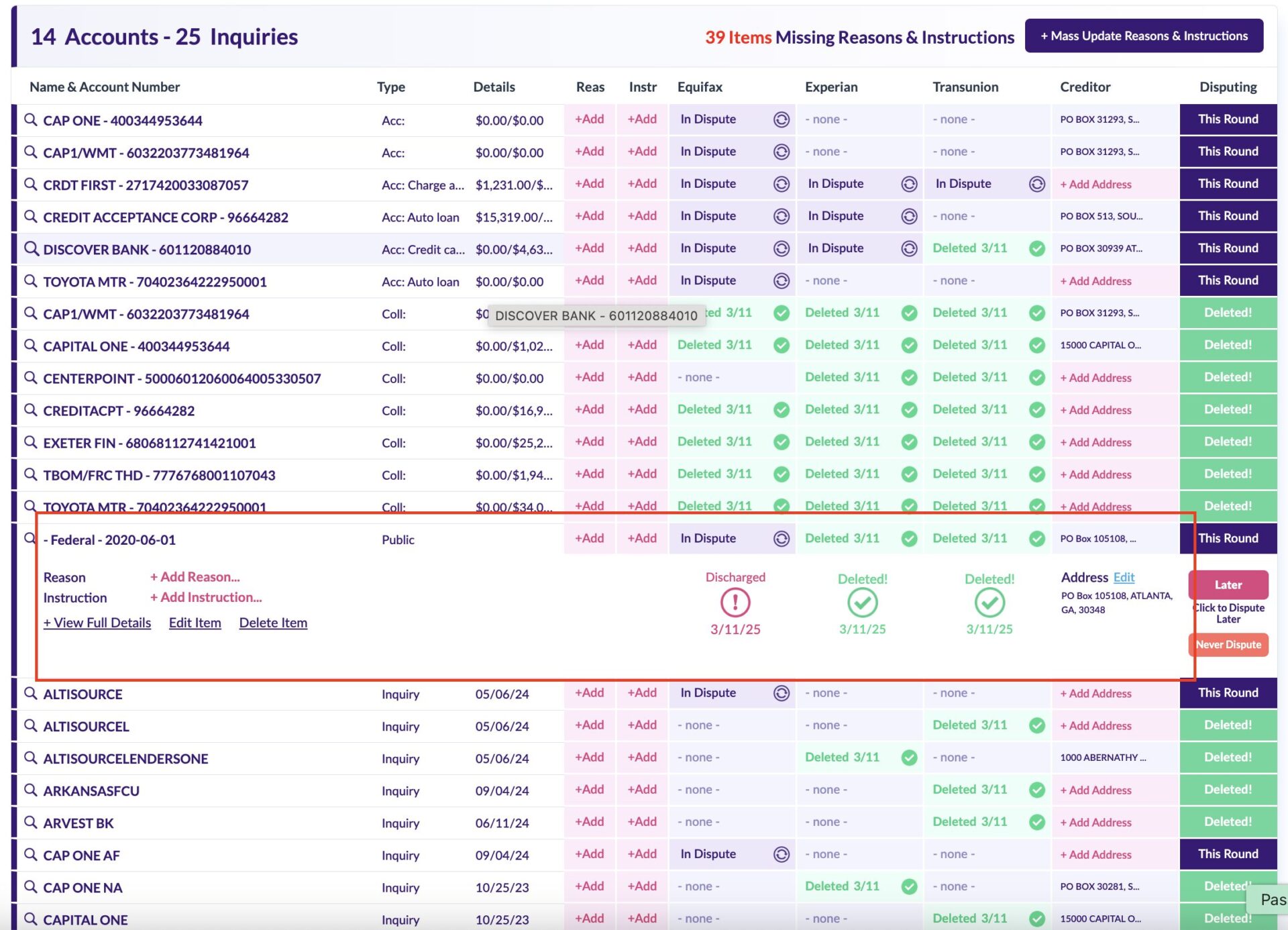Viewport: 1288px width, 930px height.
Task: Add reason for CAP ONE - 400344953644
Action: point(589,119)
